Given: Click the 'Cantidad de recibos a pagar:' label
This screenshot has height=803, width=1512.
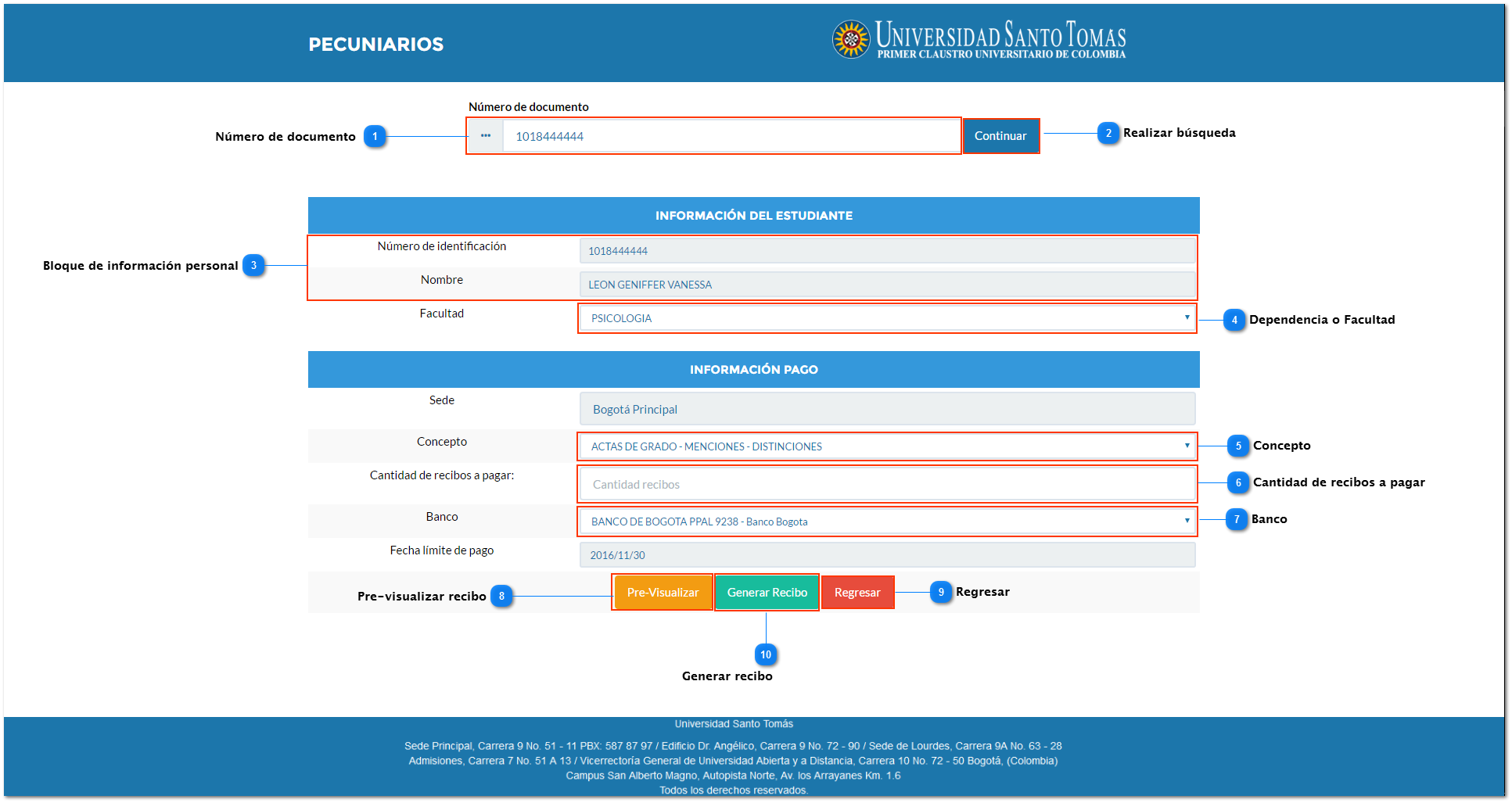Looking at the screenshot, I should tap(442, 475).
